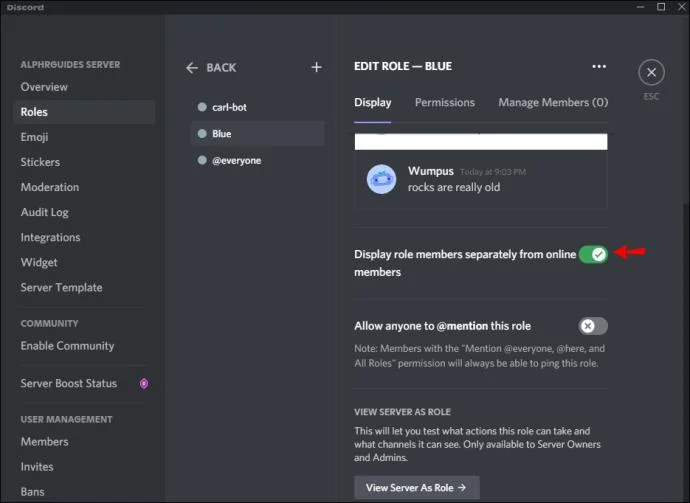Select the Blue role
The image size is (690, 503).
click(x=257, y=134)
